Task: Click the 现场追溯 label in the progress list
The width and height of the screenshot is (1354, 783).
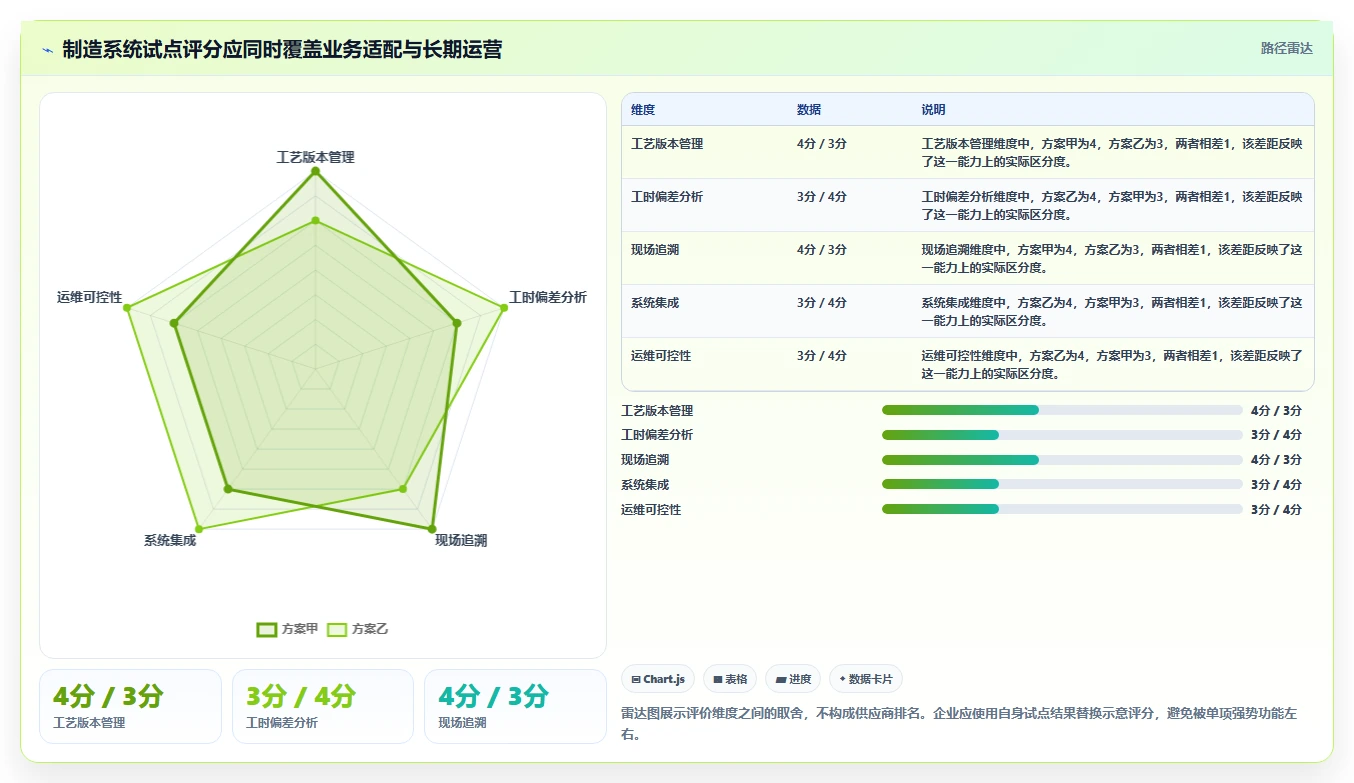Action: coord(645,460)
